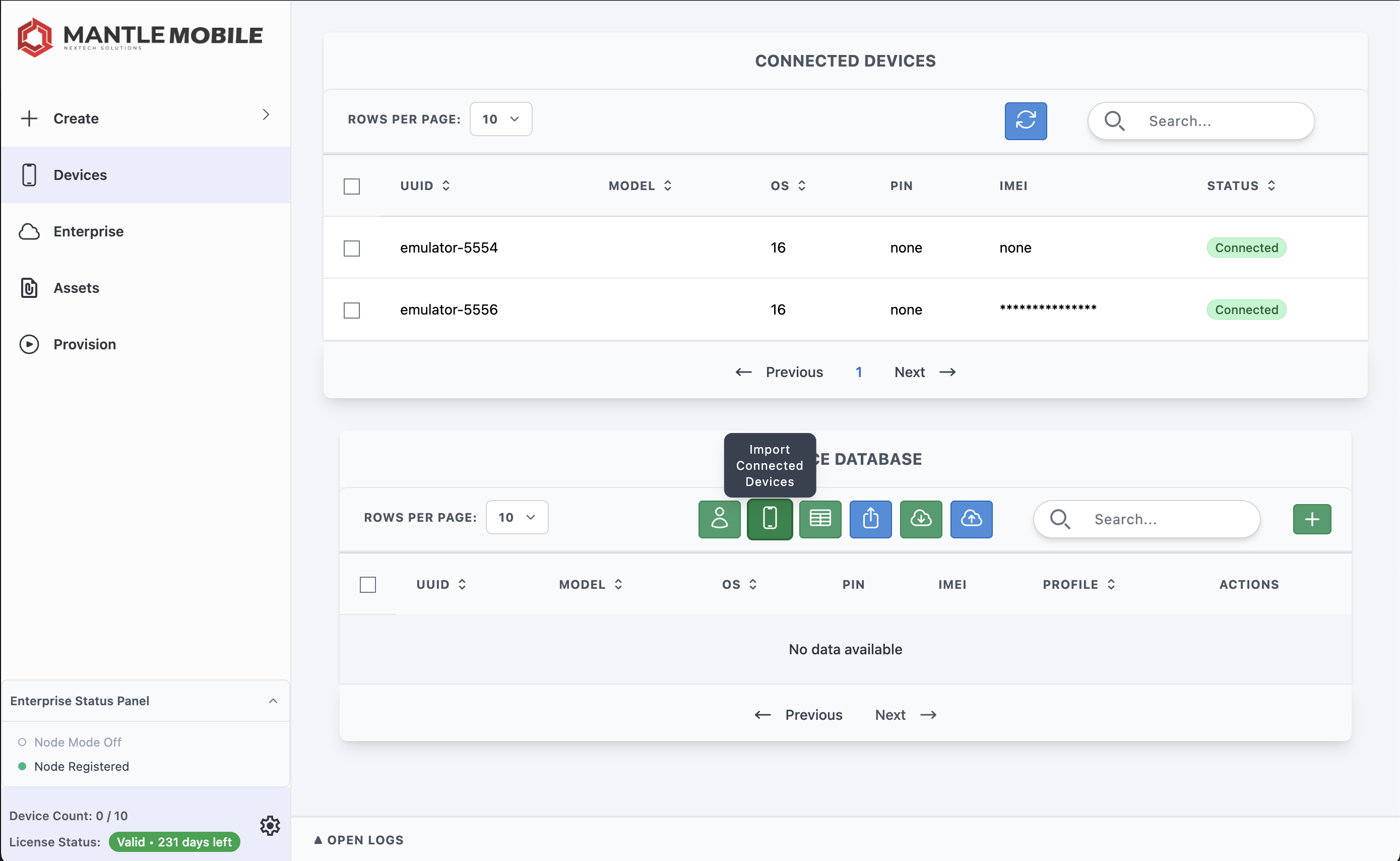This screenshot has height=861, width=1400.
Task: Collapse the Enterprise Status Panel
Action: (x=273, y=700)
